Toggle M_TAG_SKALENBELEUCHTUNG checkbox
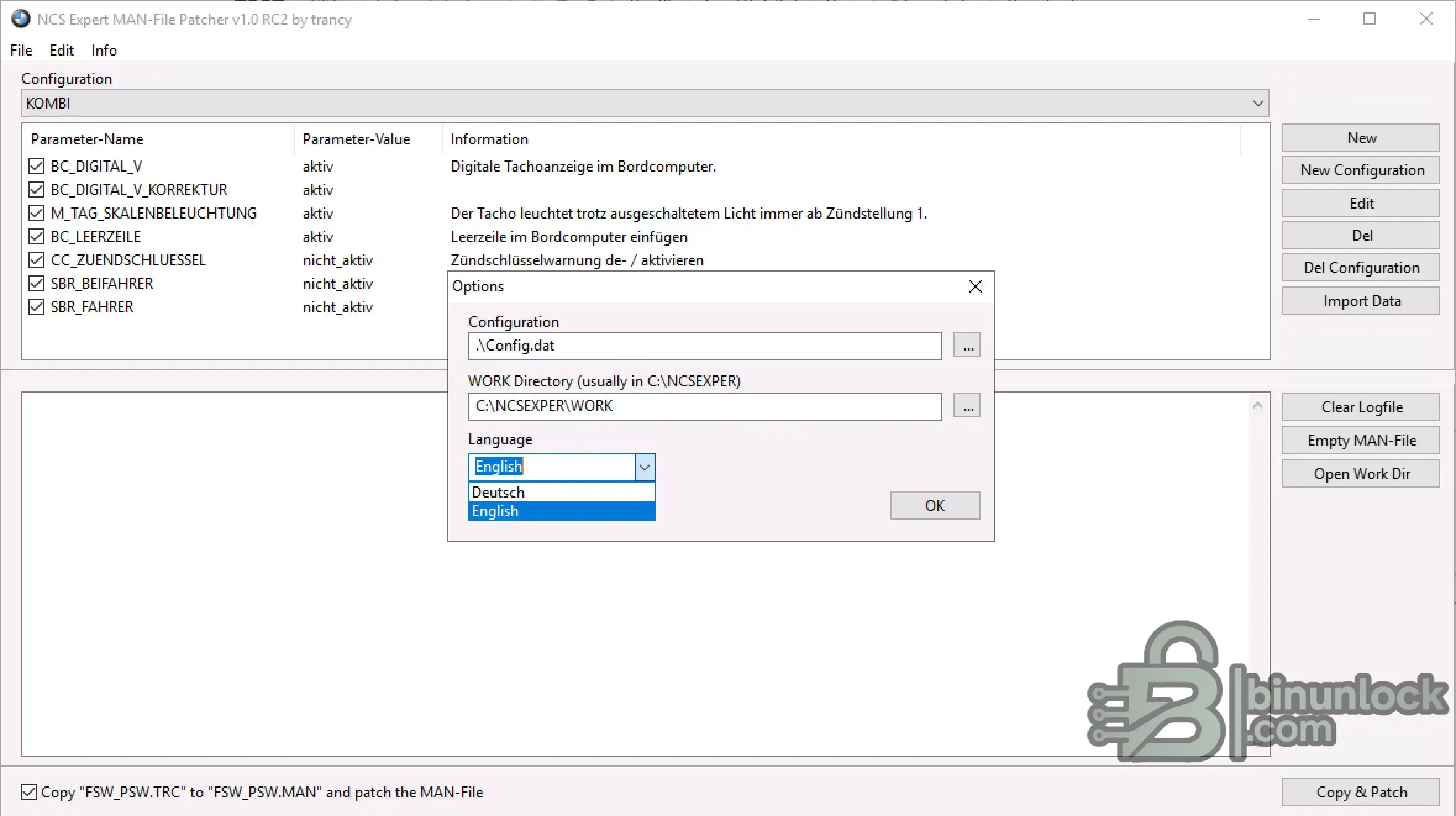This screenshot has width=1456, height=816. click(36, 213)
